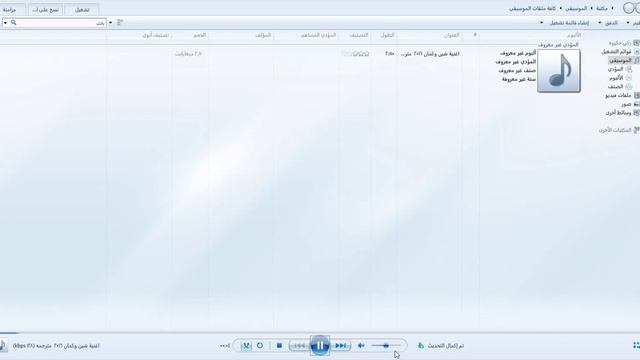The height and width of the screenshot is (360, 640).
Task: Click "إنشاء قائمة تشغيل" create playlist button
Action: point(569,23)
